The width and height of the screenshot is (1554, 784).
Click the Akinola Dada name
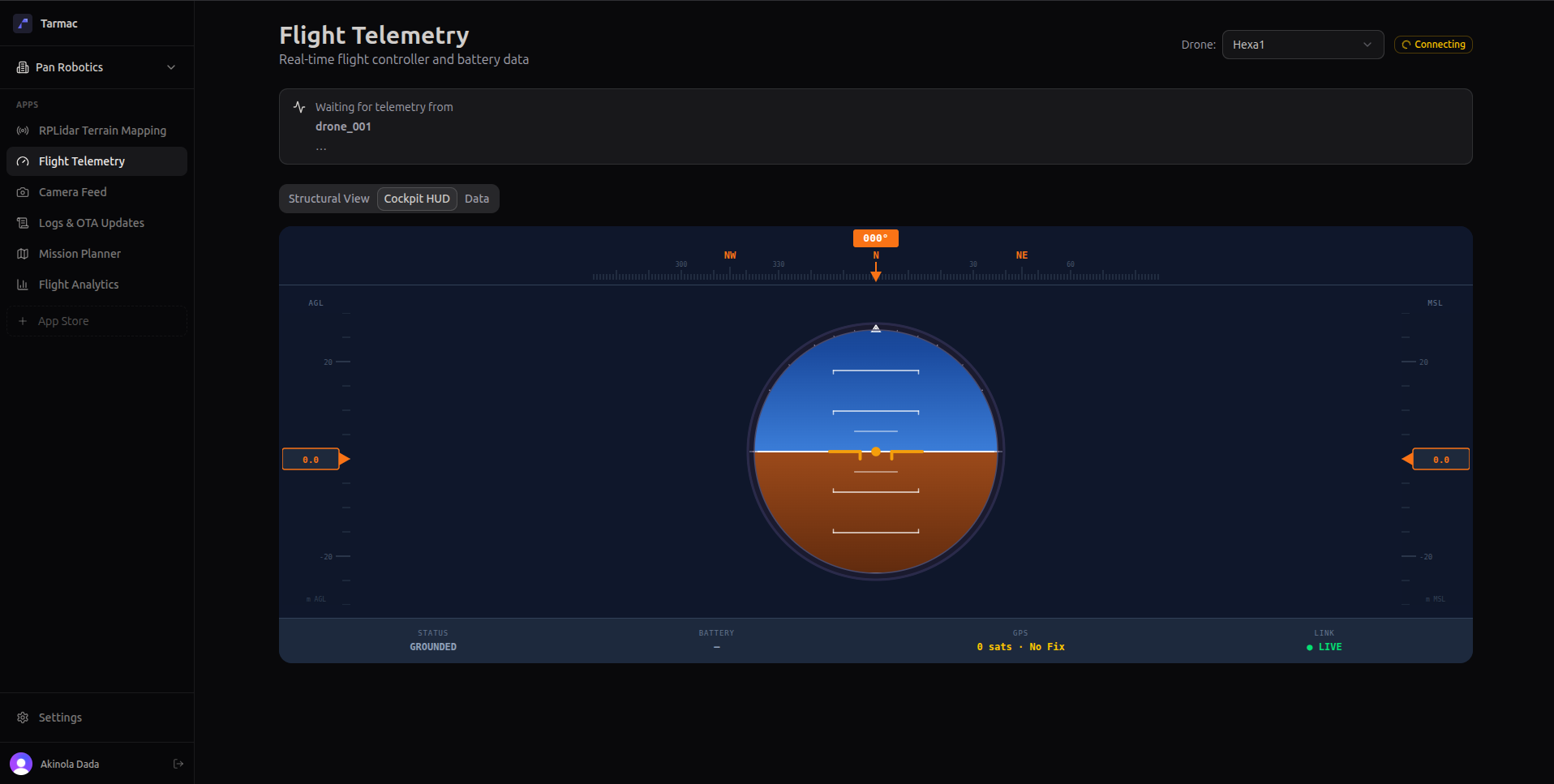tap(70, 764)
